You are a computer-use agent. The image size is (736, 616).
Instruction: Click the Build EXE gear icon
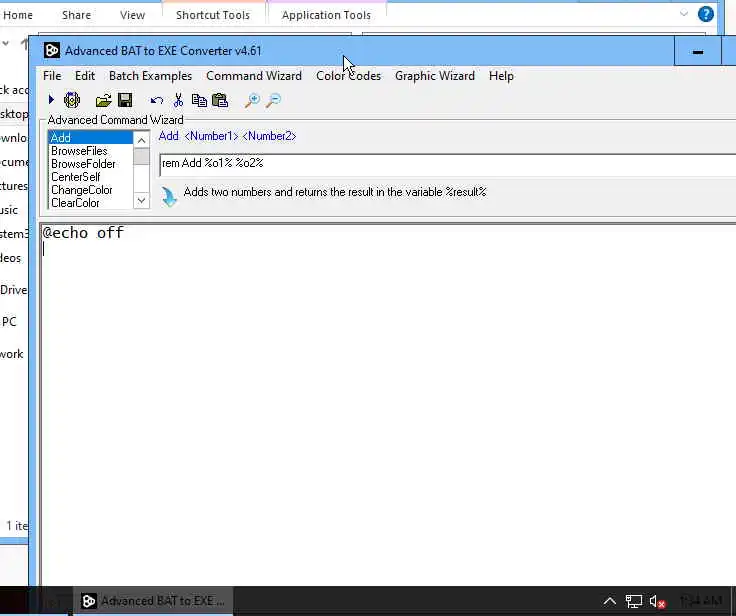pyautogui.click(x=72, y=100)
